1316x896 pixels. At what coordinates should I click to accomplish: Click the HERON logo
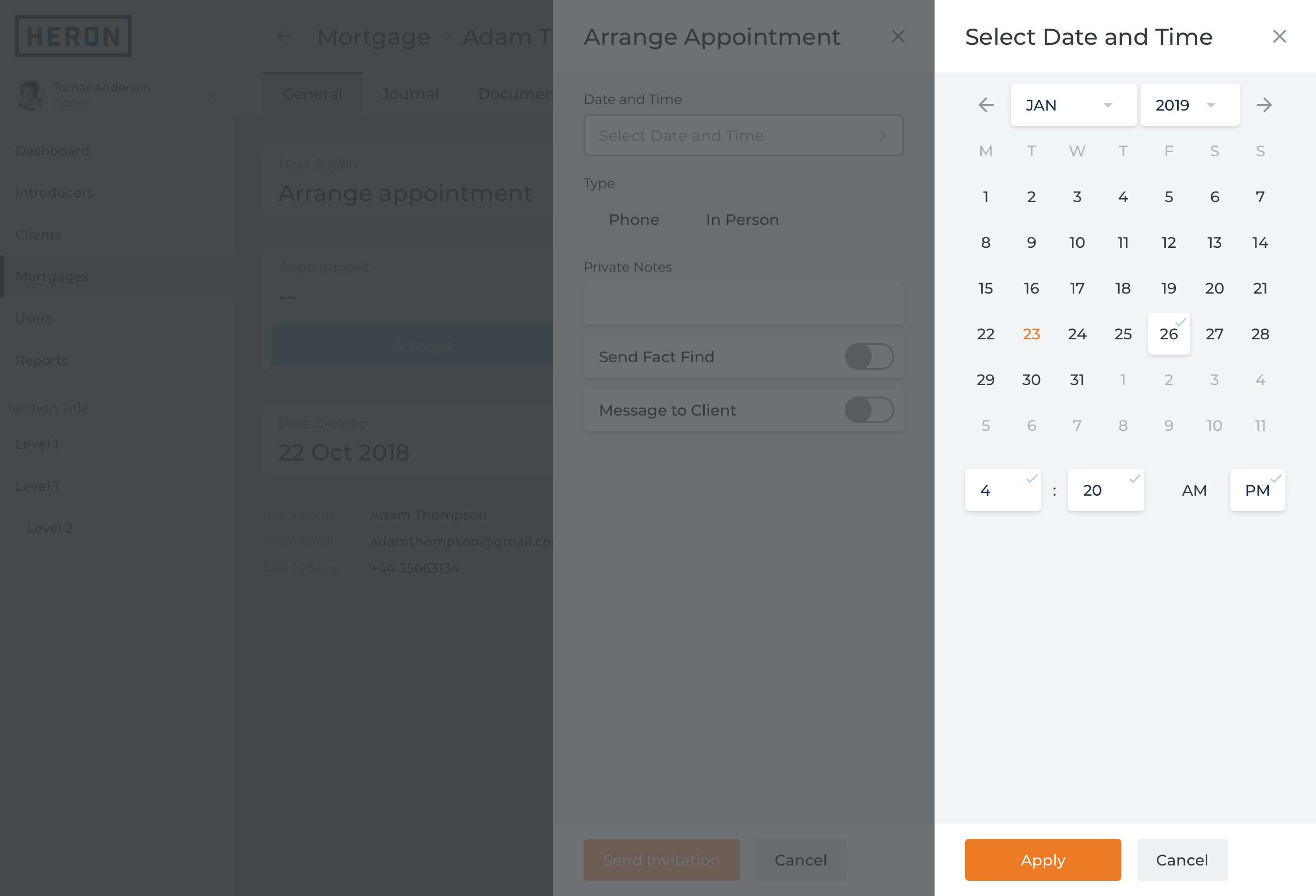pyautogui.click(x=73, y=36)
